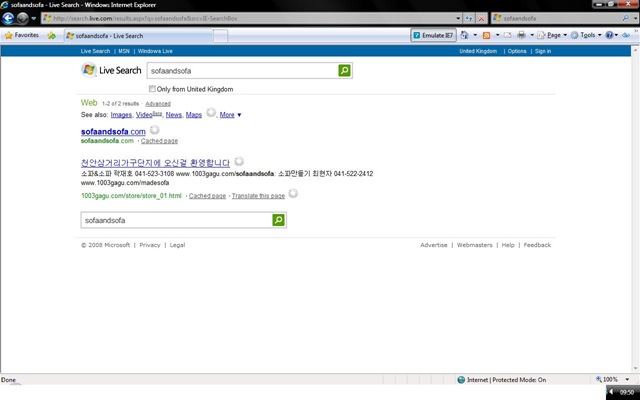Open Cached page for sofaandsofa.com
Image resolution: width=640 pixels, height=400 pixels.
point(159,141)
